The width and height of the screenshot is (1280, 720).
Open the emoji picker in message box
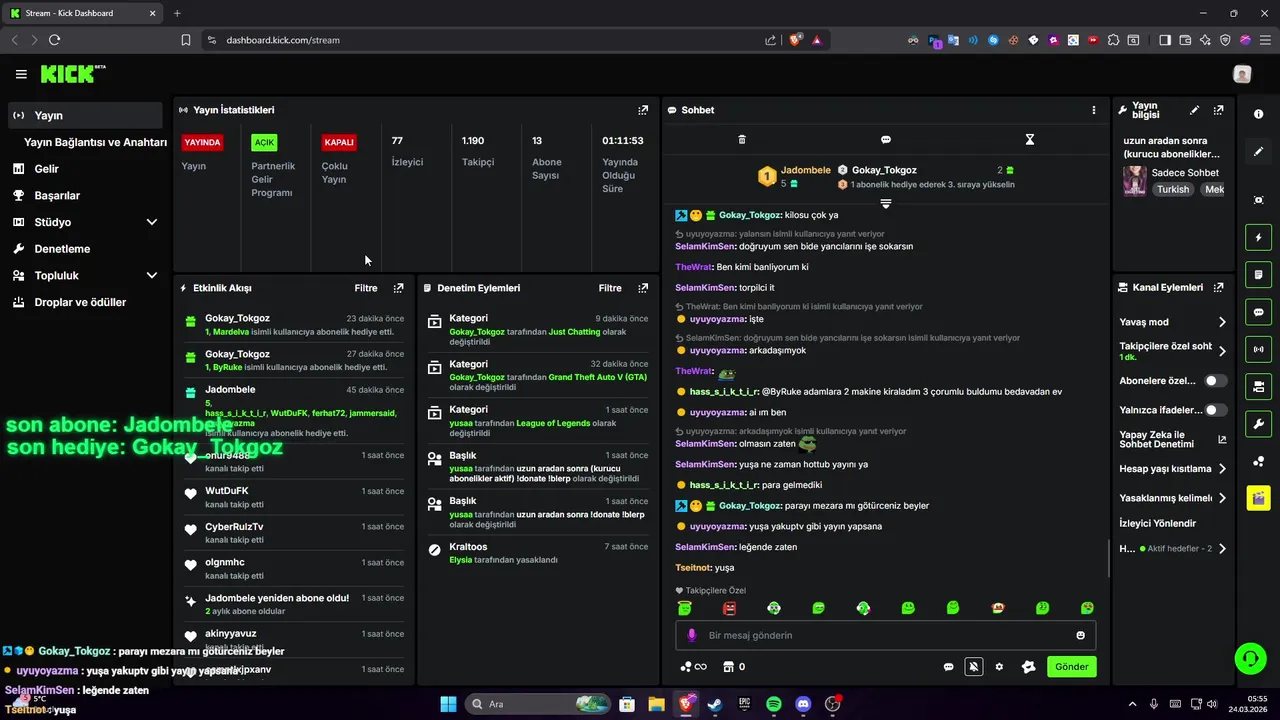[1080, 635]
